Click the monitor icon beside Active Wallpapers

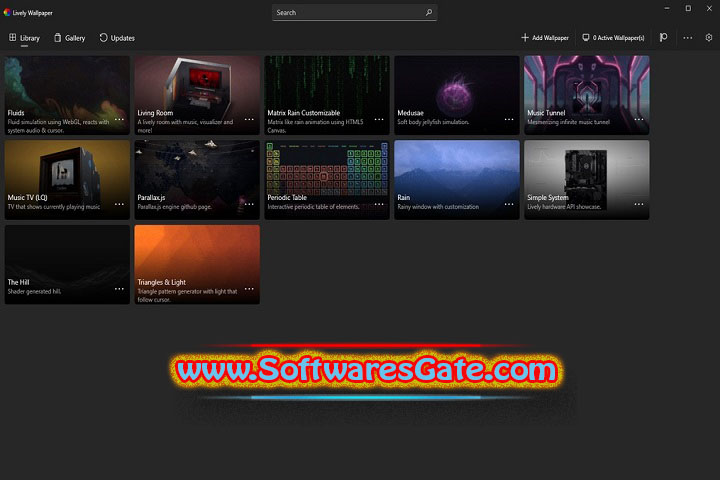click(x=585, y=38)
